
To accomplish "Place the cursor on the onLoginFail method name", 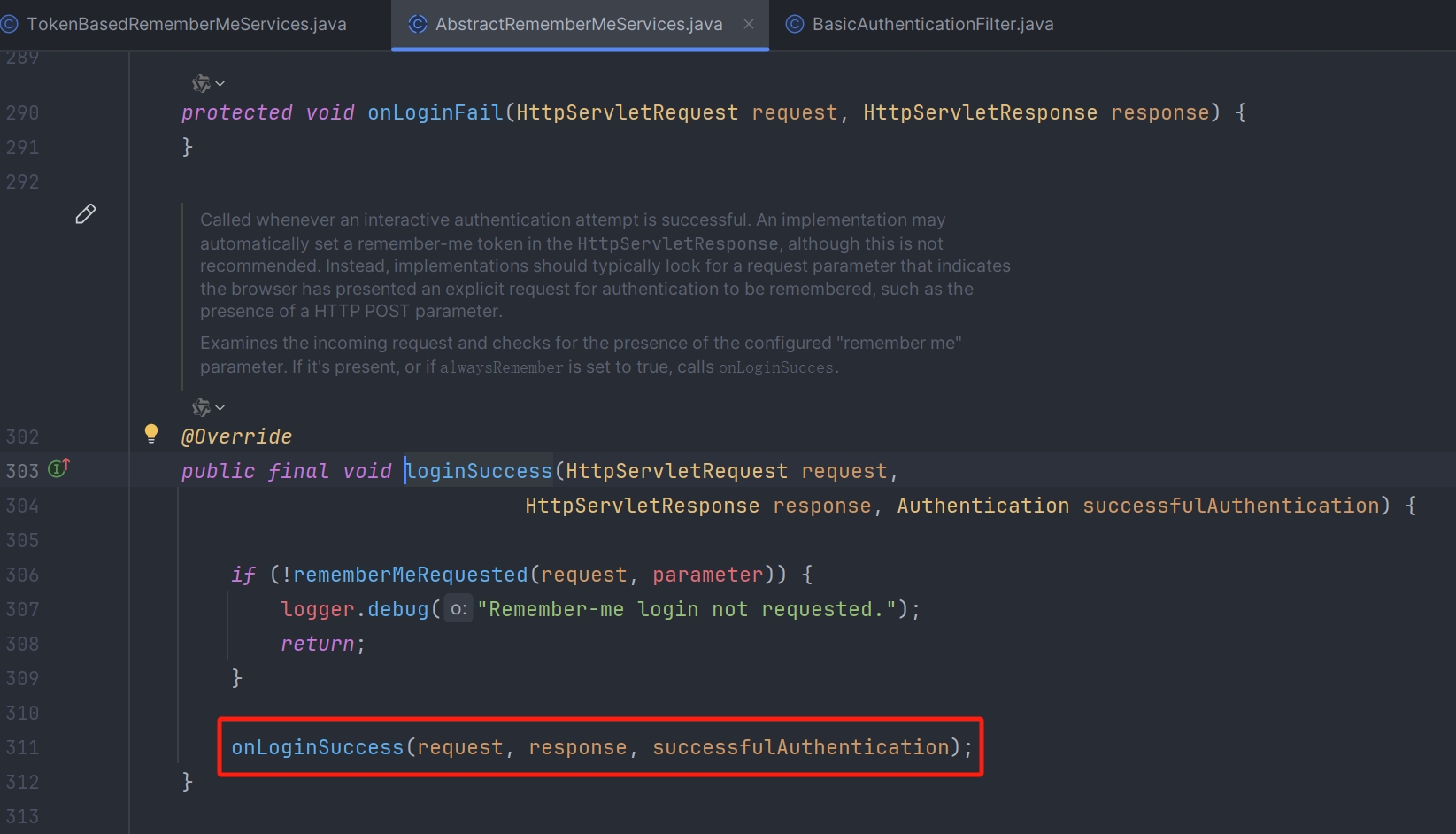I will point(435,112).
